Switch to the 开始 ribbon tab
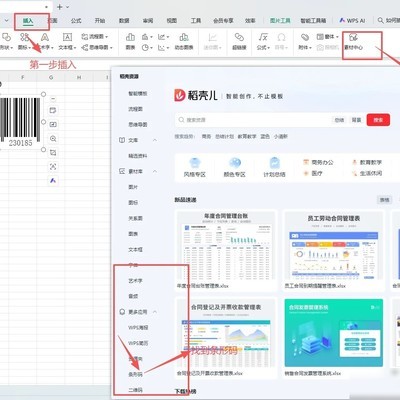 tap(100, 21)
